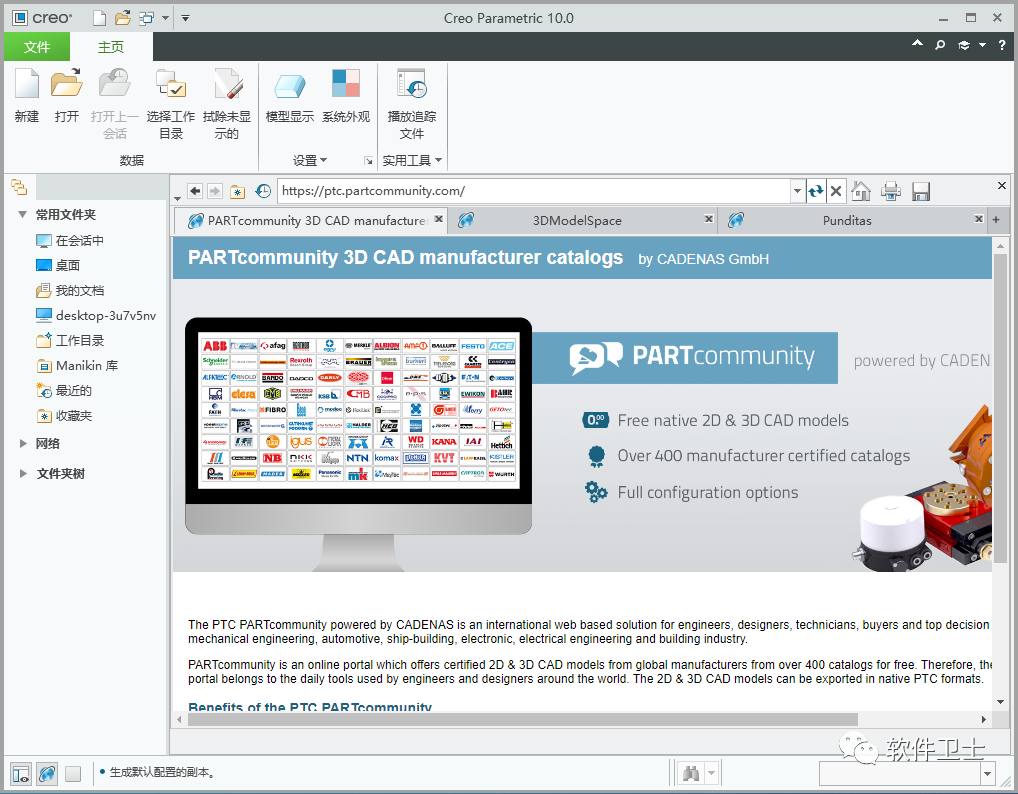
Task: Open the selection filter dropdown in status bar
Action: 987,773
